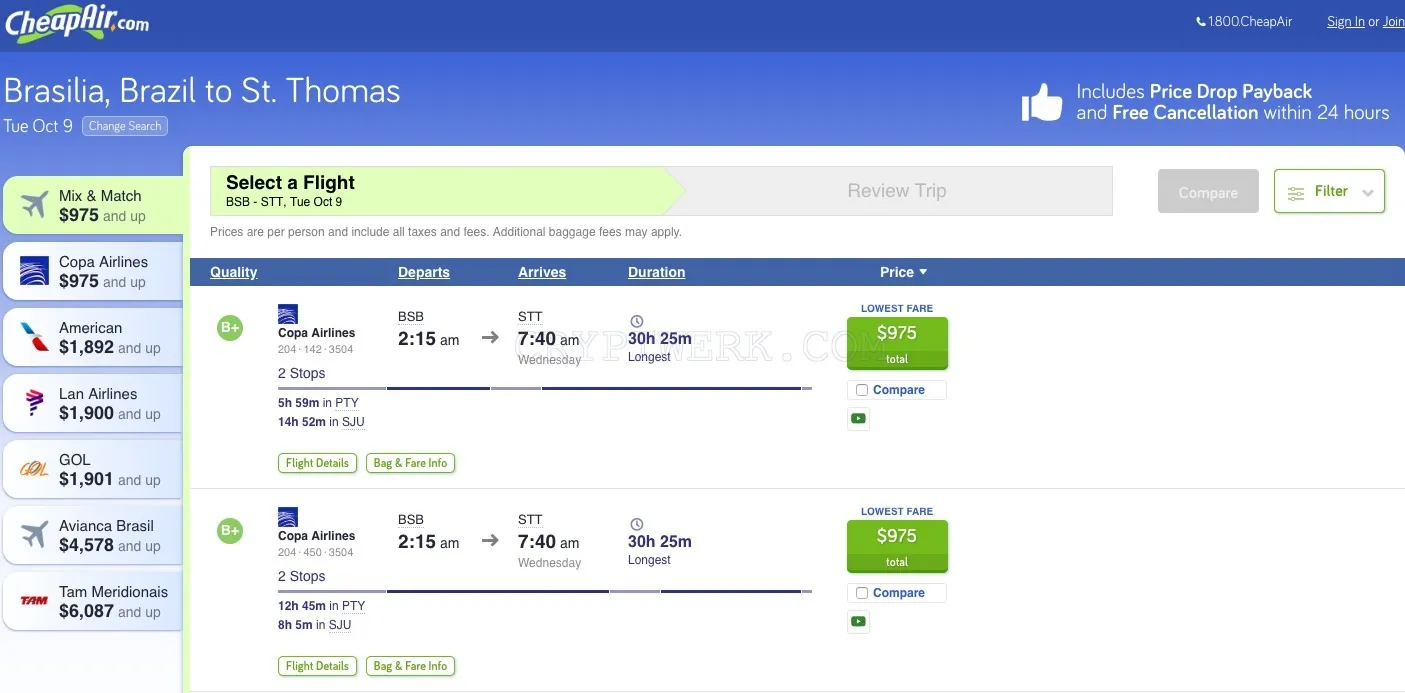Viewport: 1405px width, 693px height.
Task: Click the Sign In link
Action: point(1345,22)
